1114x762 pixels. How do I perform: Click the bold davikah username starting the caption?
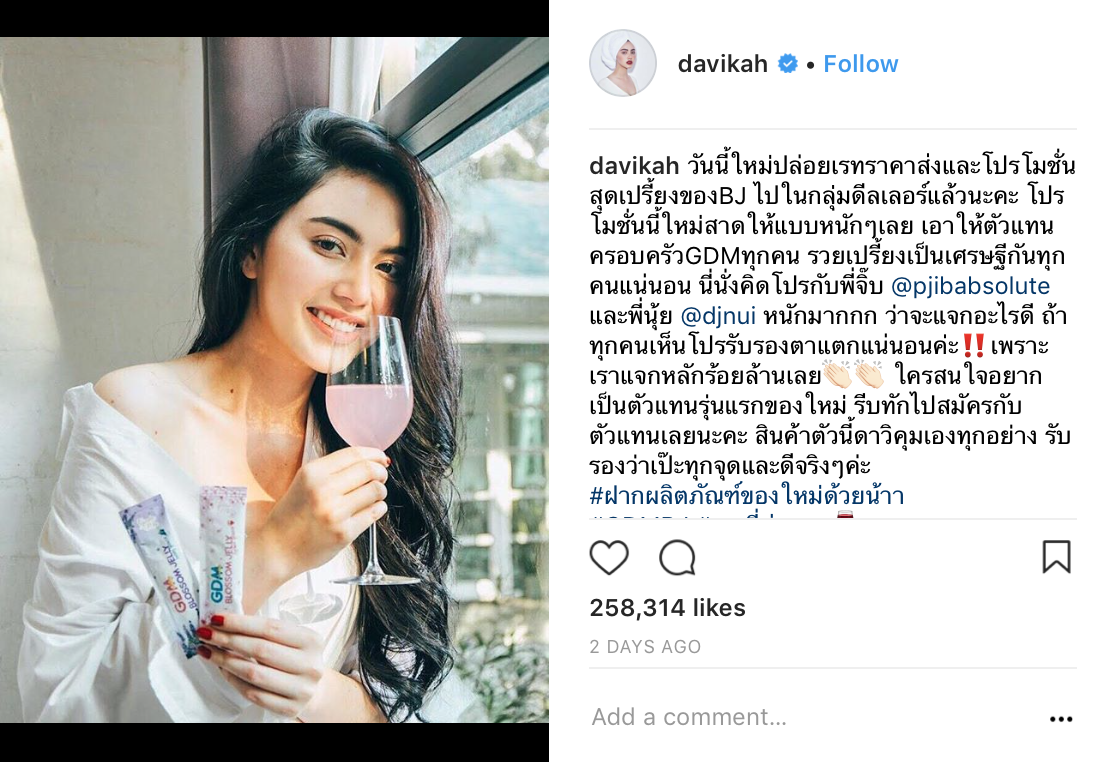coord(634,165)
